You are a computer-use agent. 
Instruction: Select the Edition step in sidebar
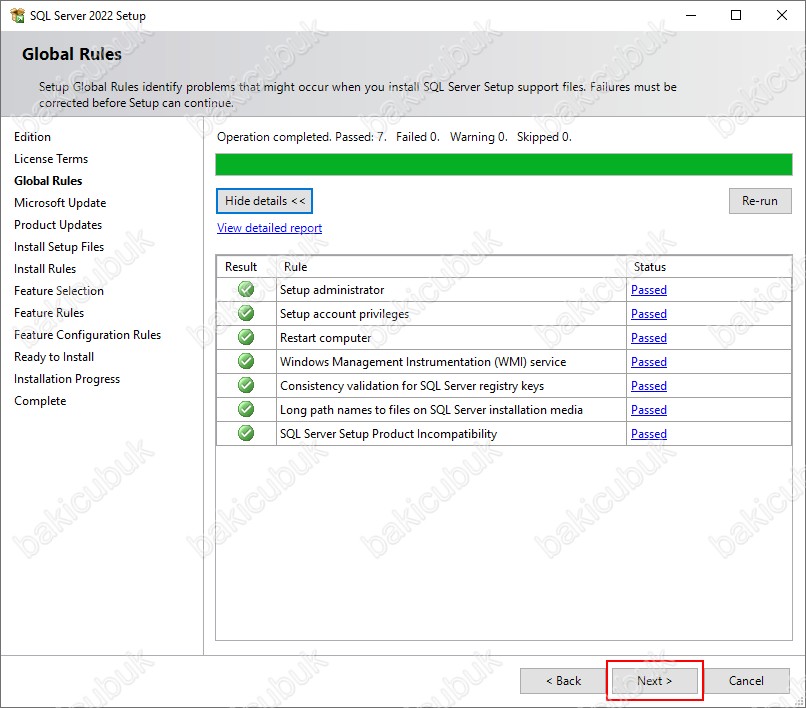pyautogui.click(x=32, y=137)
